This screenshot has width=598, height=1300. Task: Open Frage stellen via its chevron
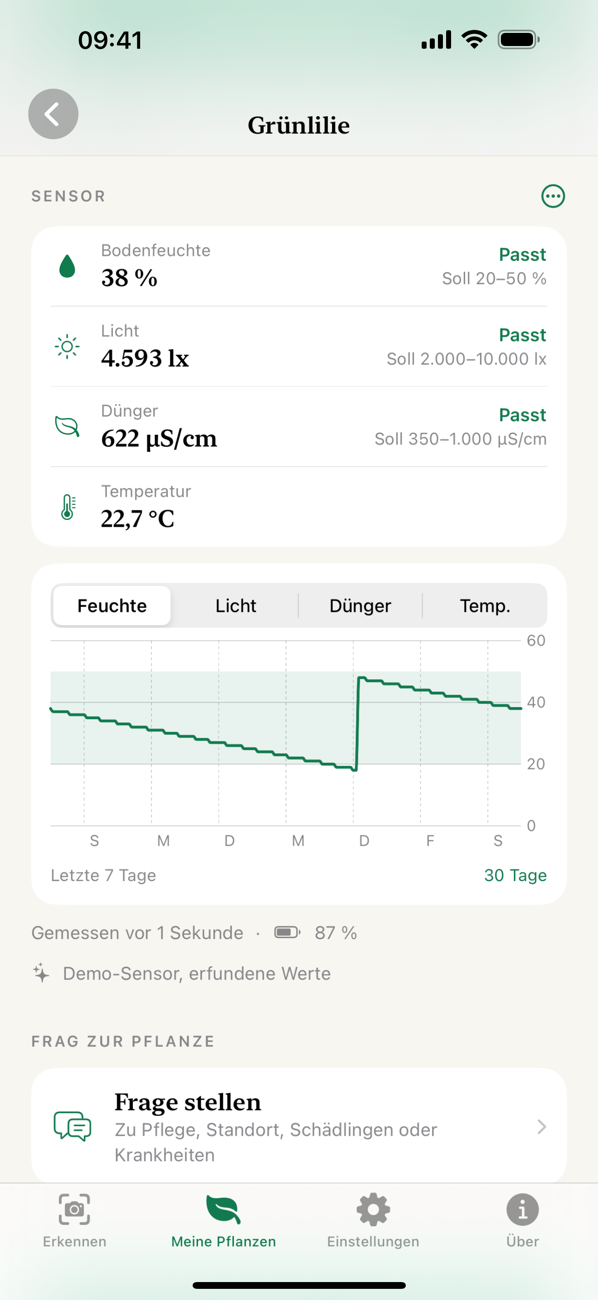pyautogui.click(x=542, y=1127)
